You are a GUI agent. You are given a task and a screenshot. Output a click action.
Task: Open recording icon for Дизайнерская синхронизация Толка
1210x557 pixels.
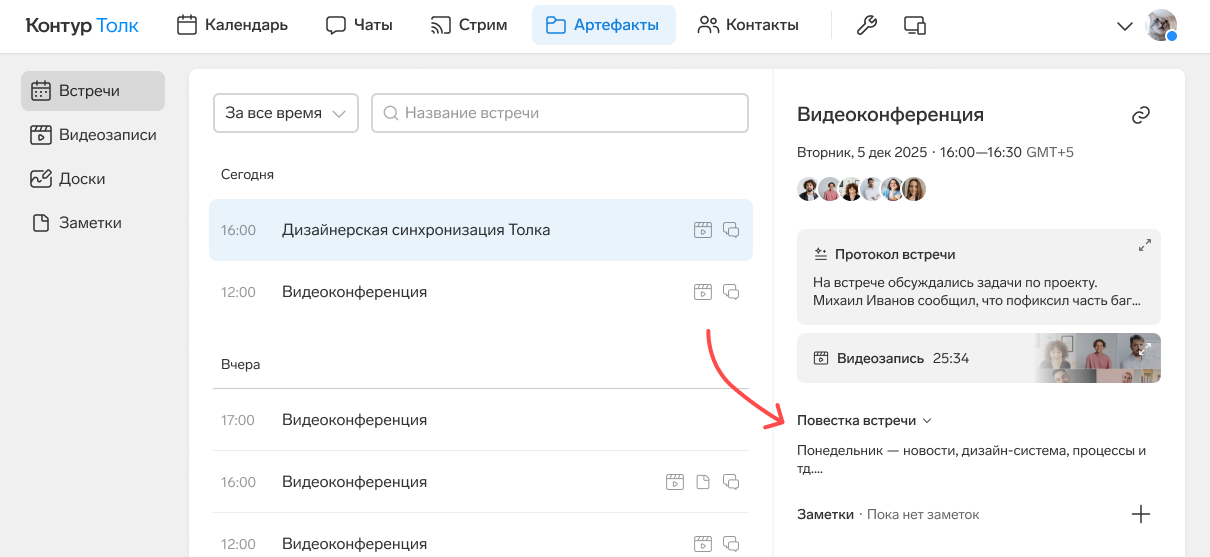pyautogui.click(x=703, y=230)
